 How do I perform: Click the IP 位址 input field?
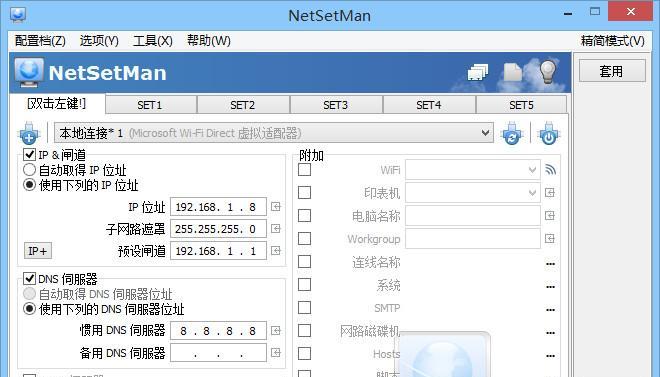pyautogui.click(x=218, y=207)
